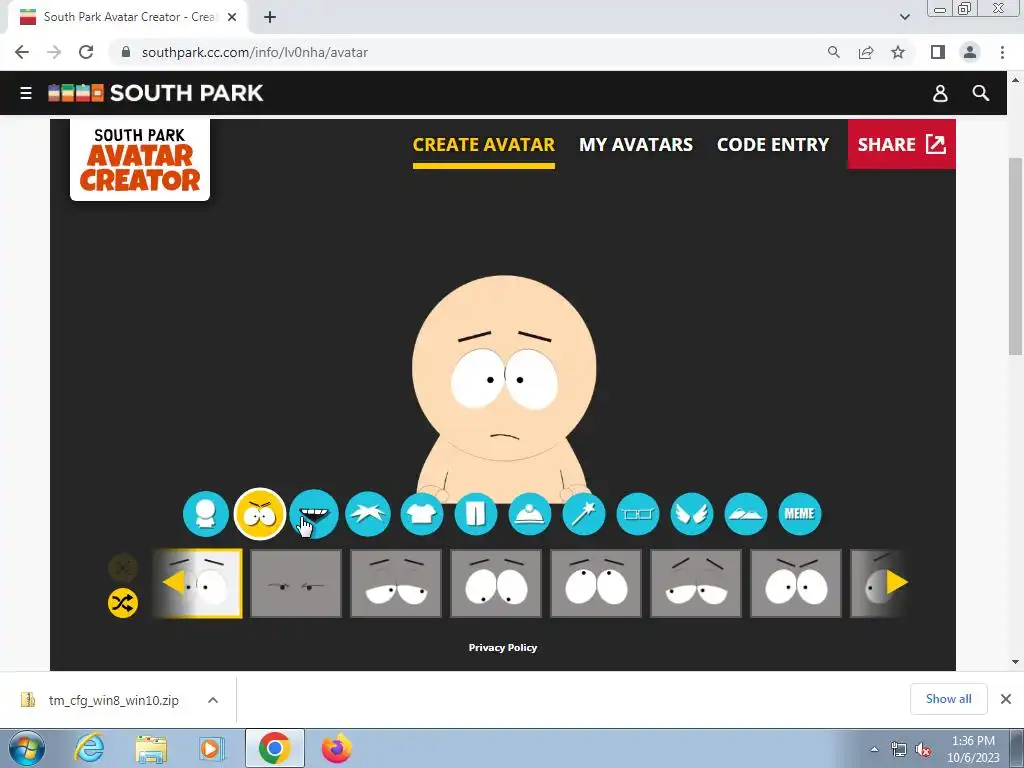
Task: Open the taskbar clock showing 1:36 PM
Action: click(973, 749)
